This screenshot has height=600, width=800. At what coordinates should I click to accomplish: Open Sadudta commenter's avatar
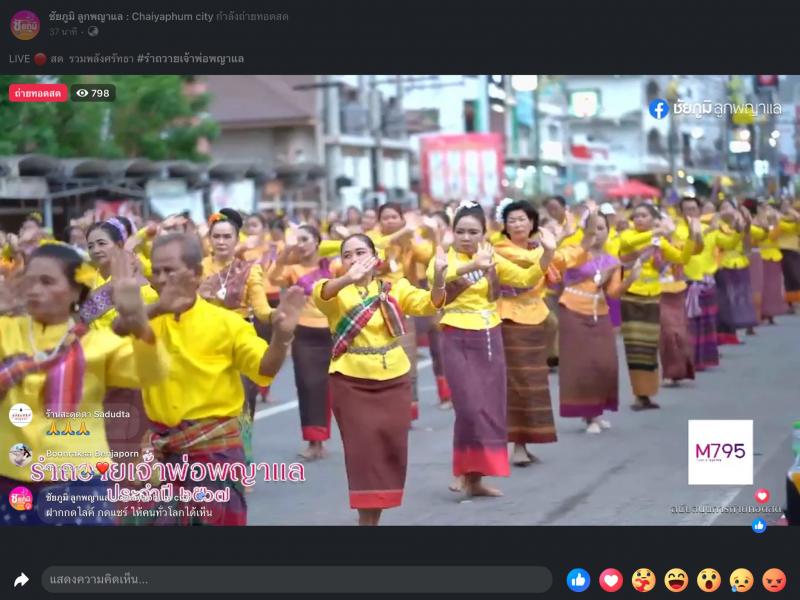click(21, 414)
